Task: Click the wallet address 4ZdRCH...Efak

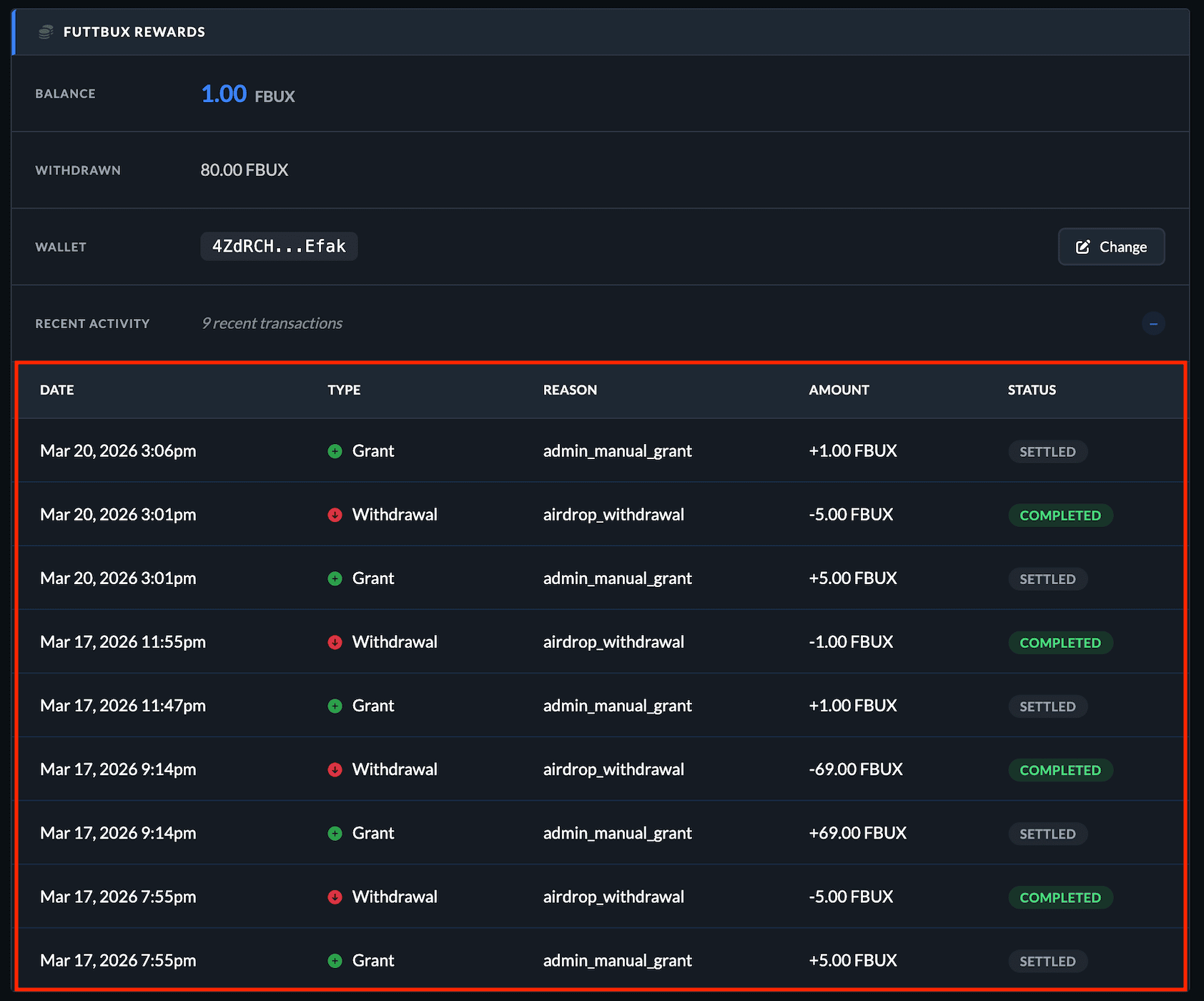Action: tap(279, 247)
